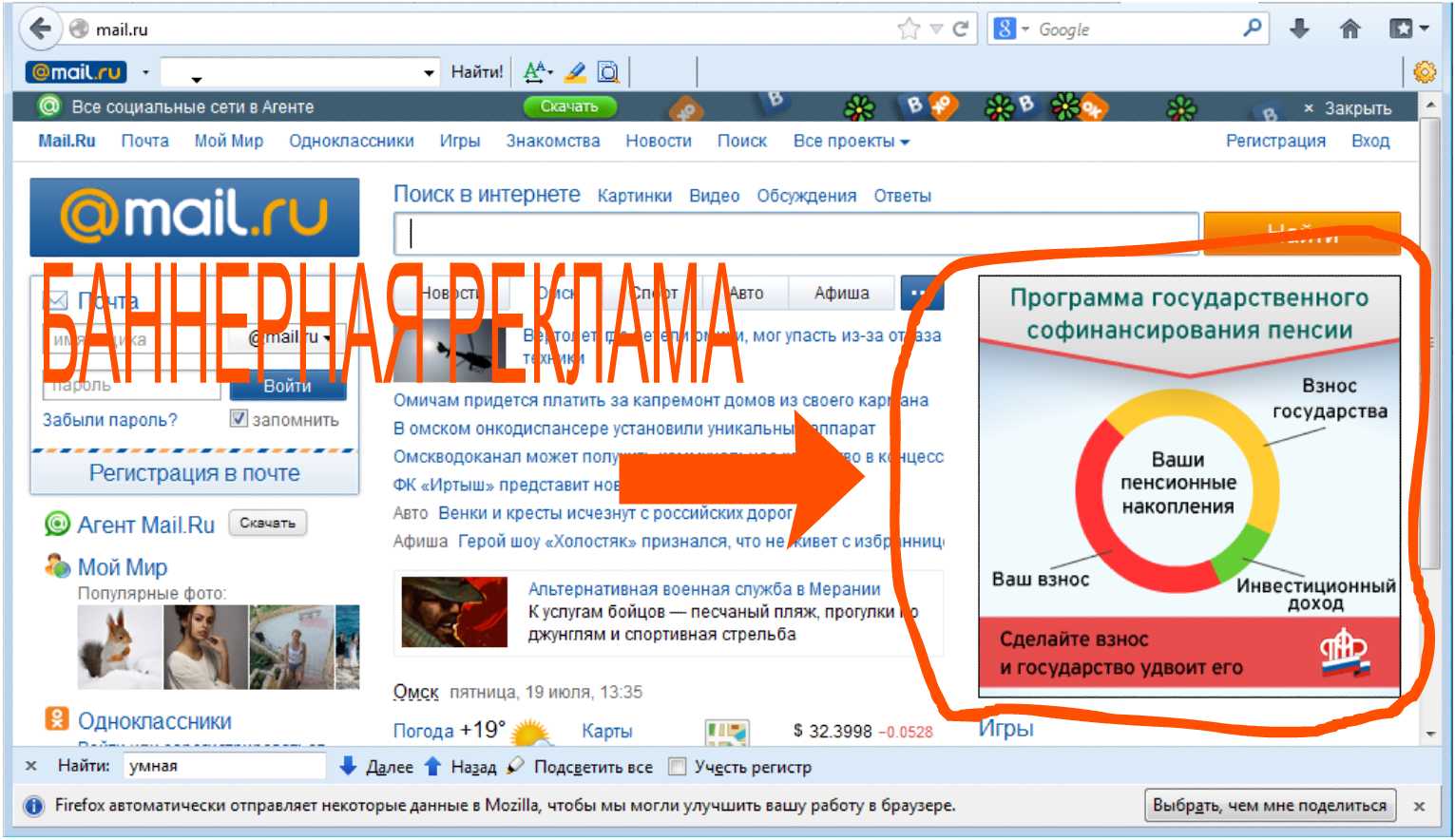Open Игры in the top navigation
The height and width of the screenshot is (840, 1455).
(459, 141)
